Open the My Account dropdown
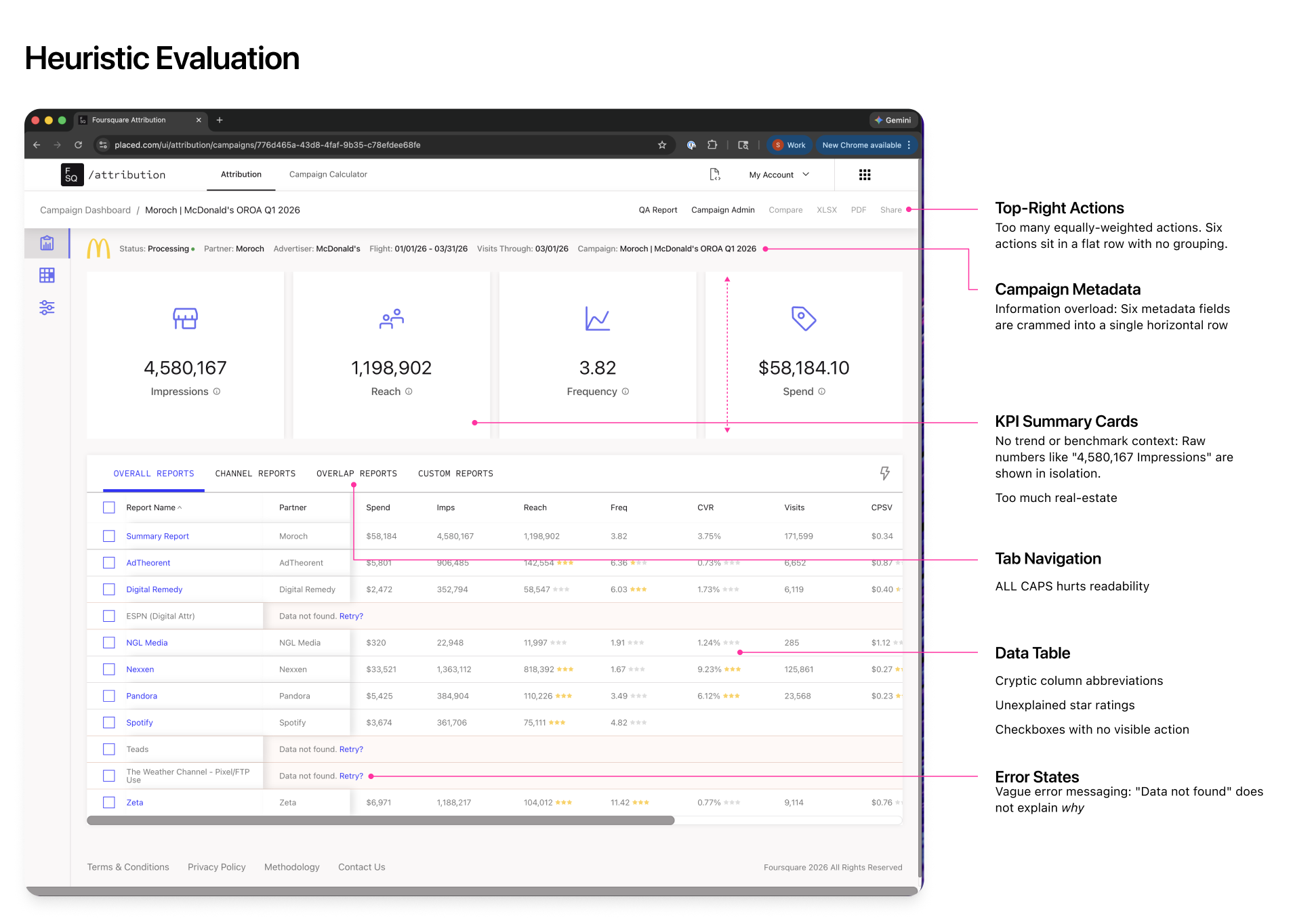This screenshot has width=1293, height=924. click(778, 174)
